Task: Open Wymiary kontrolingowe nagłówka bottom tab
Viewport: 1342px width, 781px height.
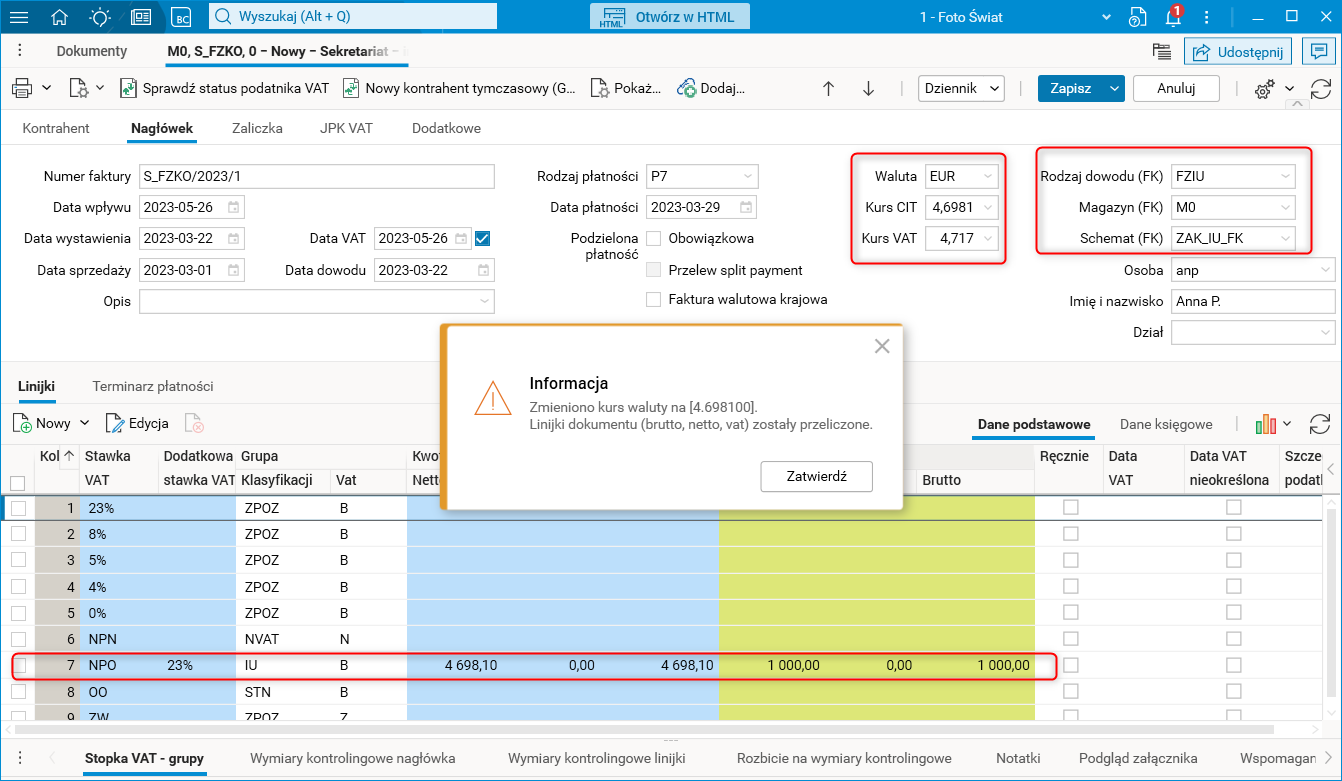Action: click(353, 758)
